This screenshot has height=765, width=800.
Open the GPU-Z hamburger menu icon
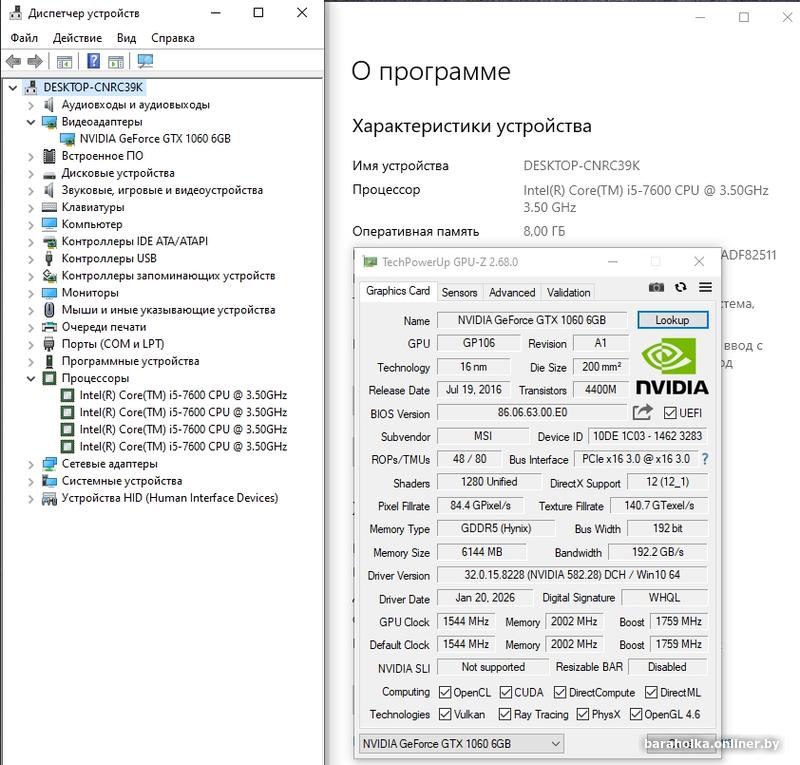(706, 287)
